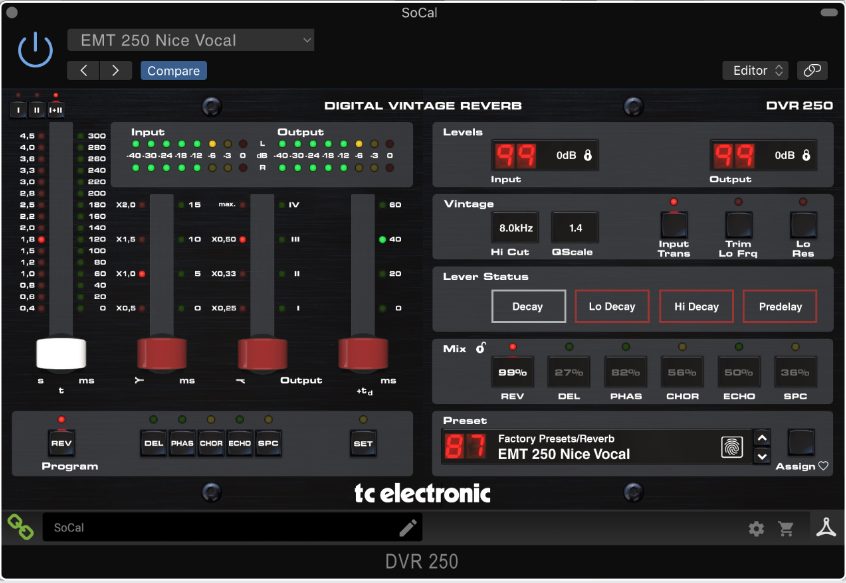The height and width of the screenshot is (583, 846).
Task: Select the Hi Decay lever status button
Action: pyautogui.click(x=696, y=306)
